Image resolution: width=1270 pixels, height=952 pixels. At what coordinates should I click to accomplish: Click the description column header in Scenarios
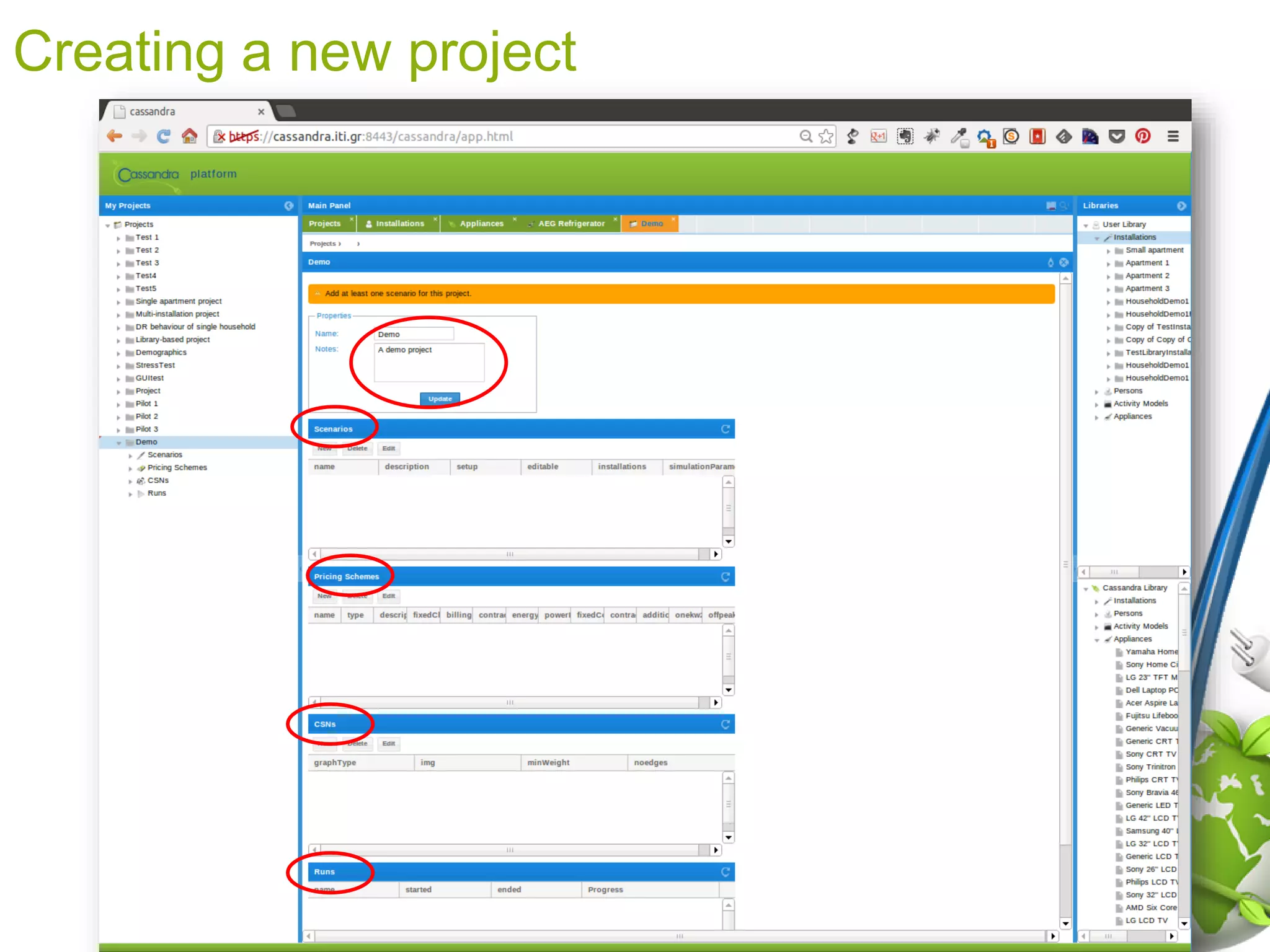(414, 467)
